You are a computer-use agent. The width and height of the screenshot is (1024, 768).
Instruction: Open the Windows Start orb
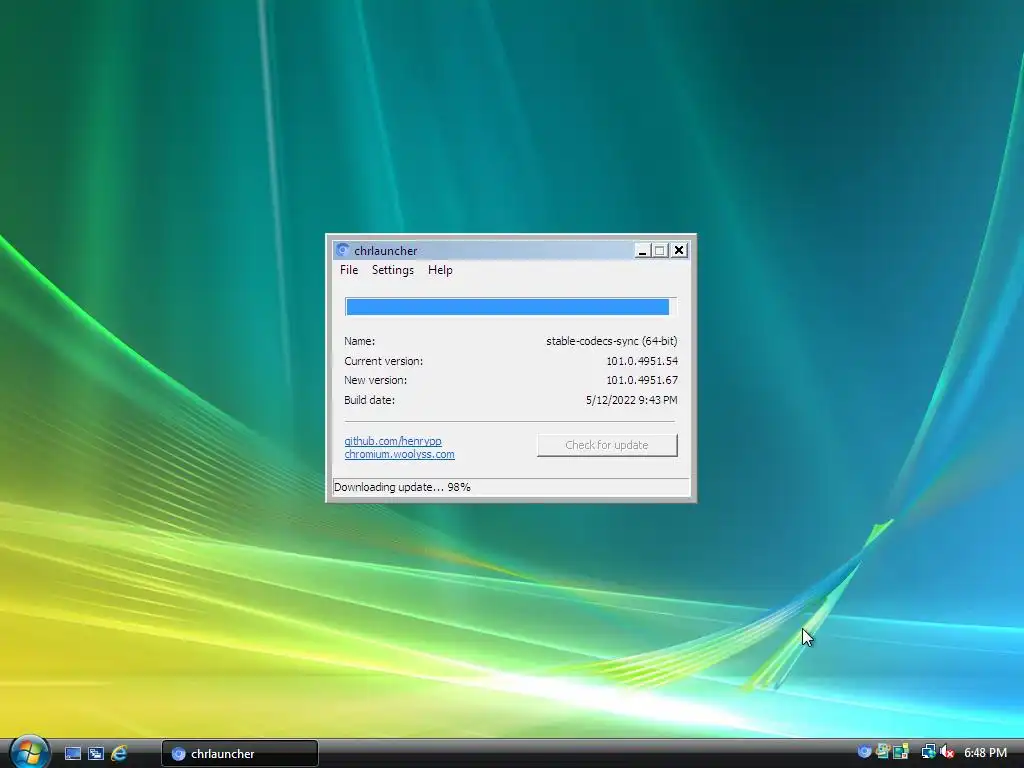tap(29, 752)
